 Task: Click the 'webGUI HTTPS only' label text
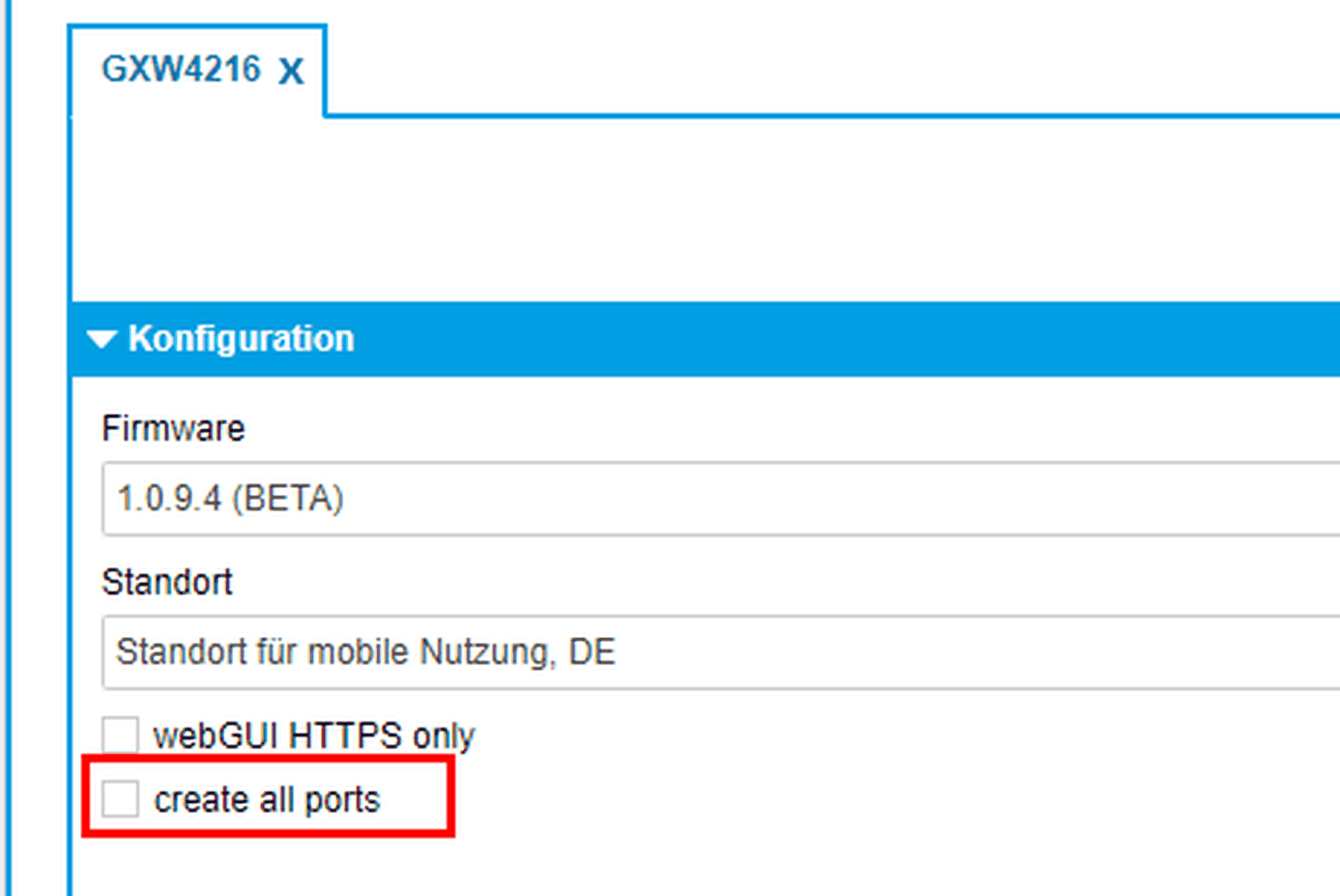pos(314,736)
